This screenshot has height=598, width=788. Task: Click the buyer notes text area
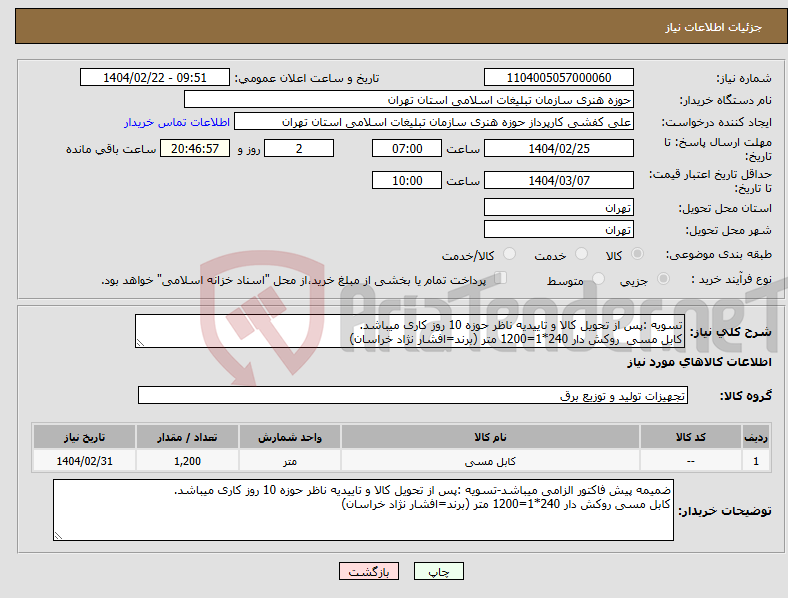pos(363,510)
